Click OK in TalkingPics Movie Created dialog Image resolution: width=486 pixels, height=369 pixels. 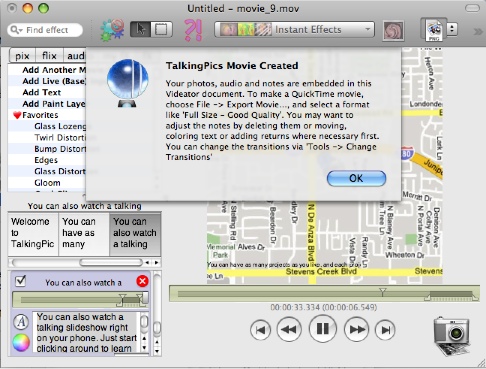(x=356, y=178)
